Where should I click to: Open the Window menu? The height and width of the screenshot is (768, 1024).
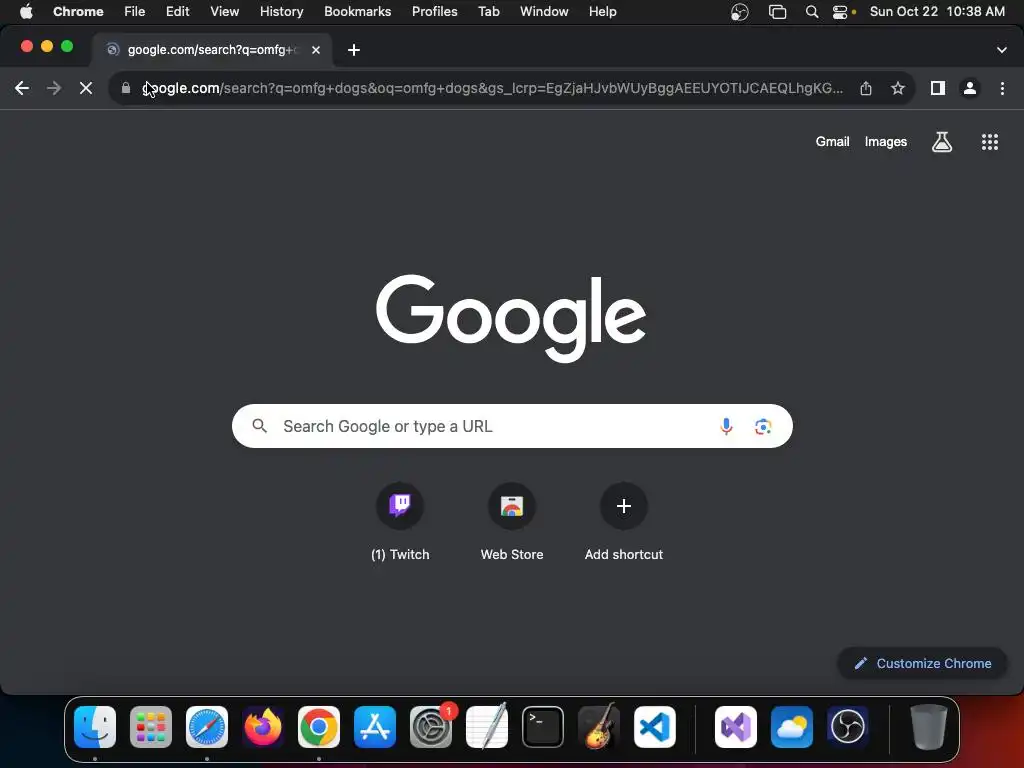[544, 11]
